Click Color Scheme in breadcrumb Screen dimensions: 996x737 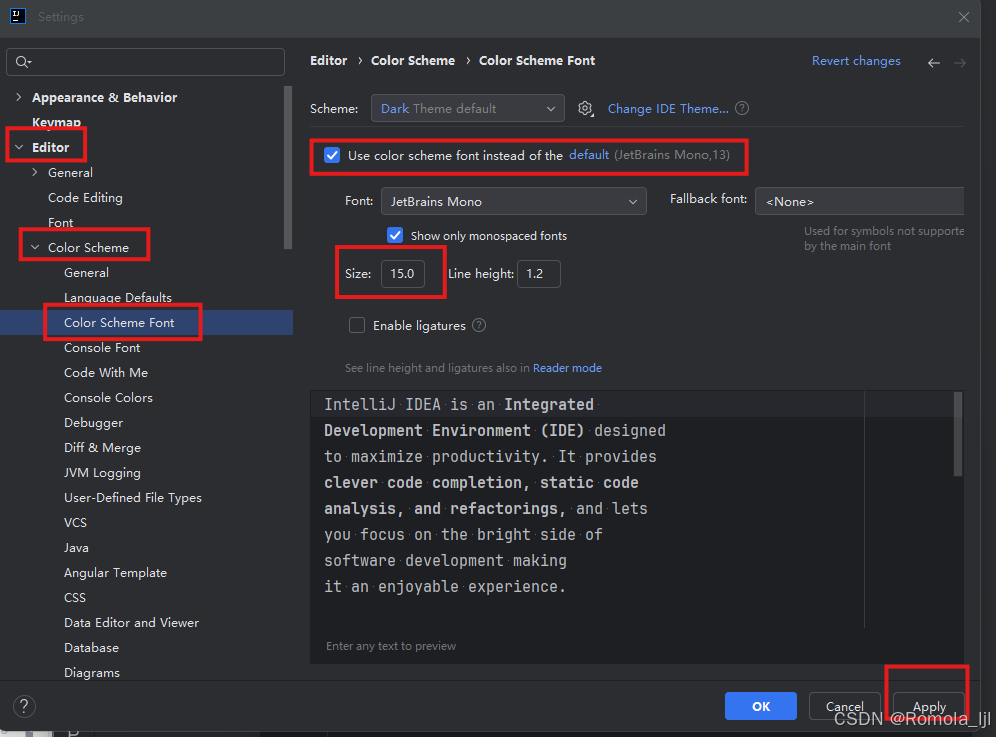(x=413, y=60)
